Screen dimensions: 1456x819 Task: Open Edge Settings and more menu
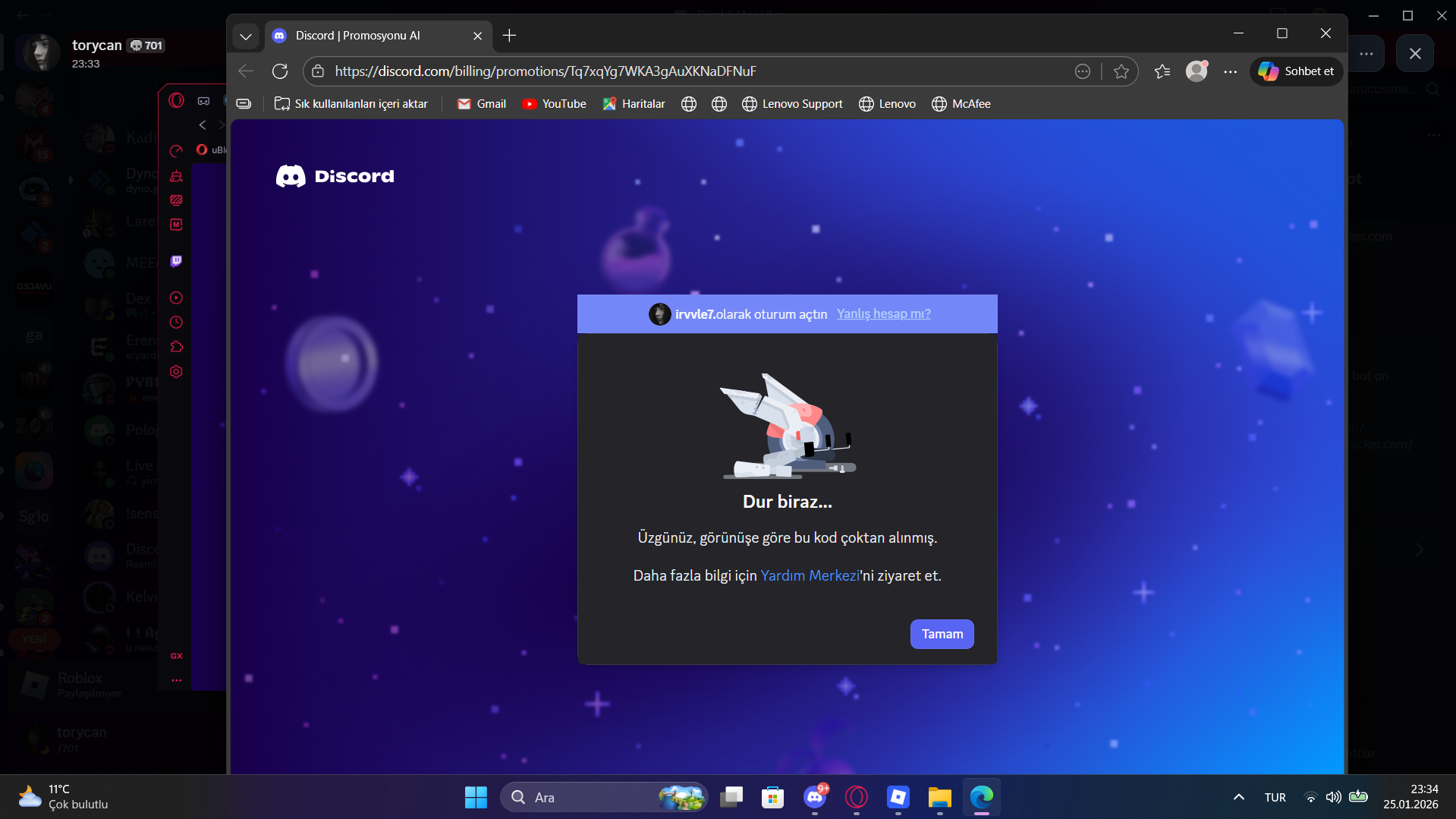tap(1230, 71)
